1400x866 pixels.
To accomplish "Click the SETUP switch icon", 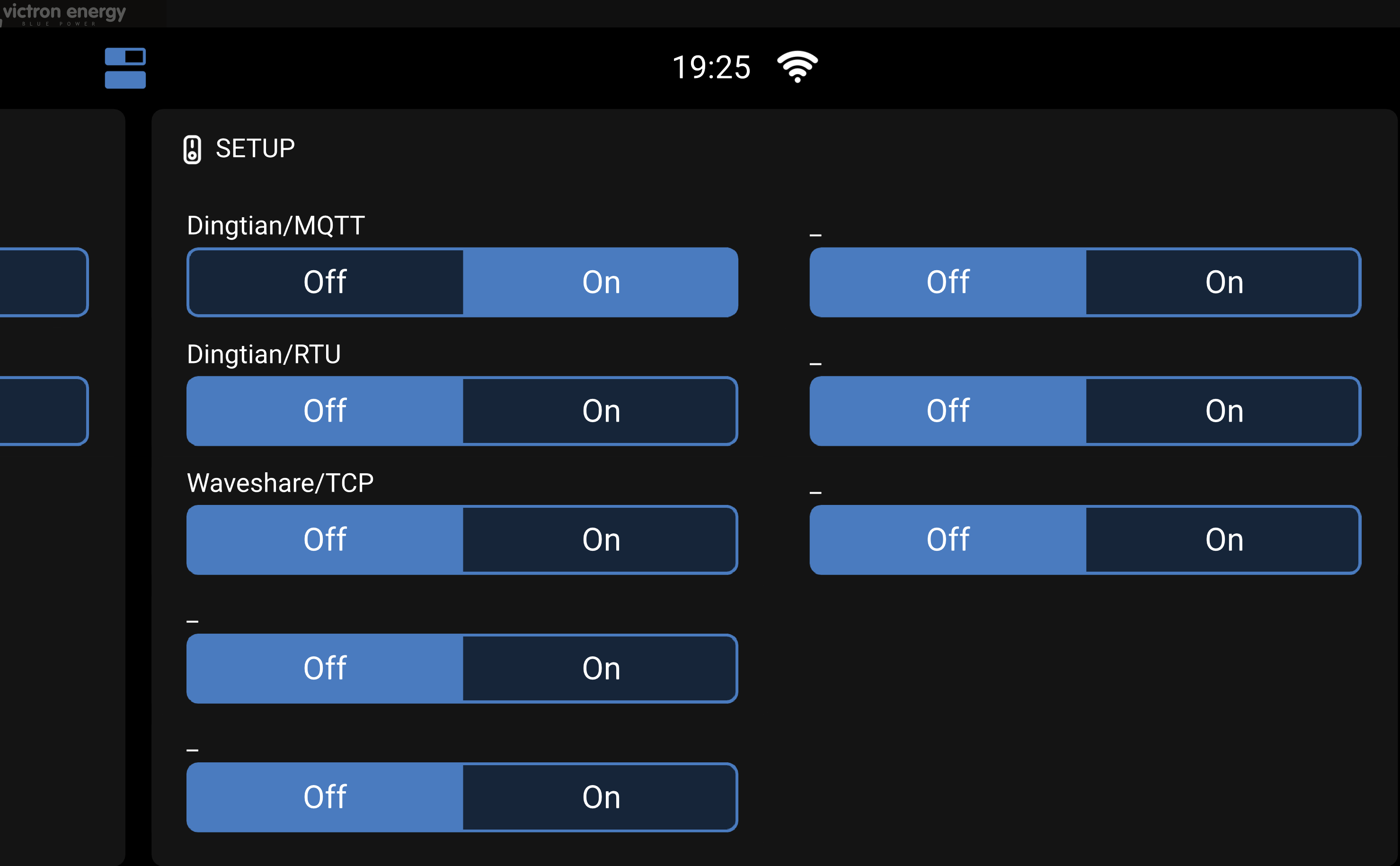I will pyautogui.click(x=192, y=150).
